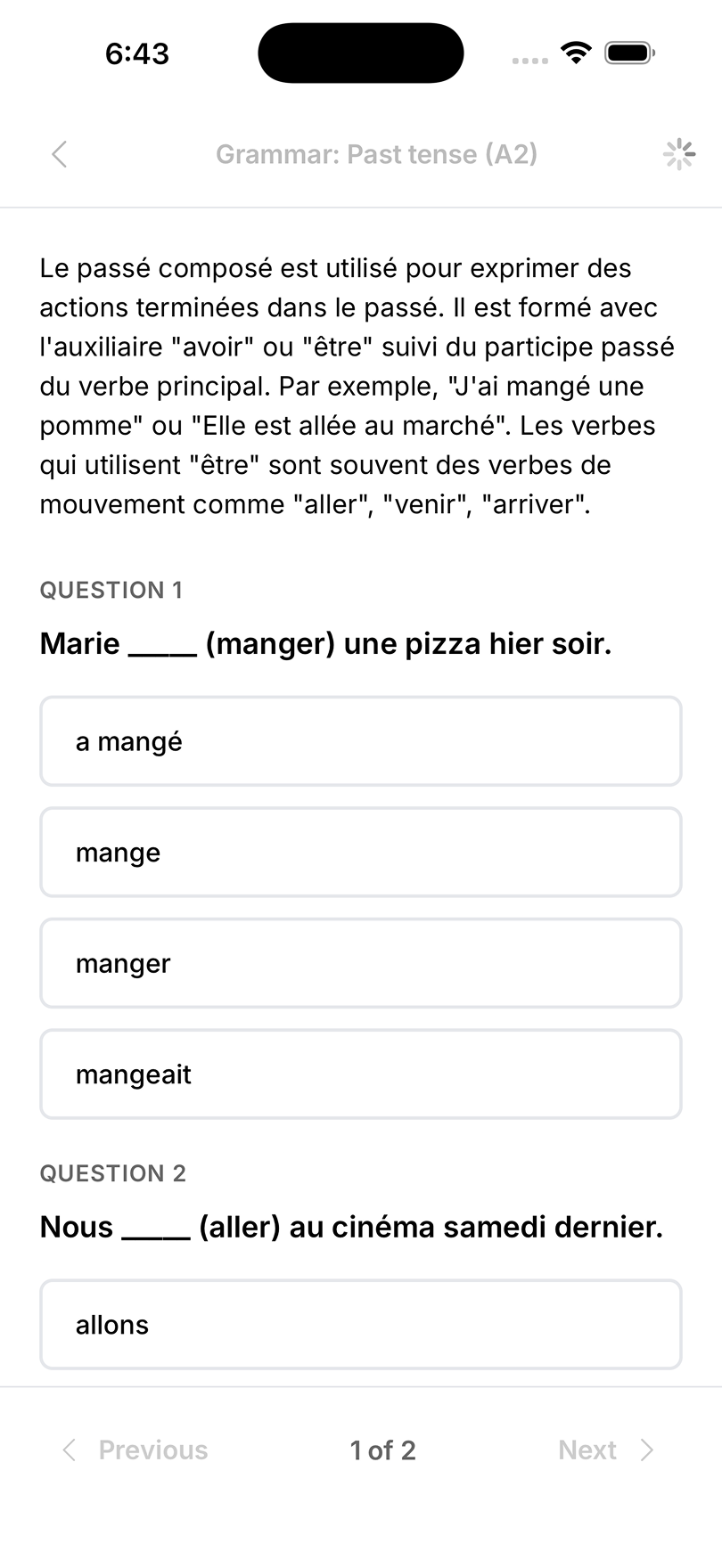The height and width of the screenshot is (1568, 722).
Task: Click the loading spinner icon at top right
Action: coord(679,154)
